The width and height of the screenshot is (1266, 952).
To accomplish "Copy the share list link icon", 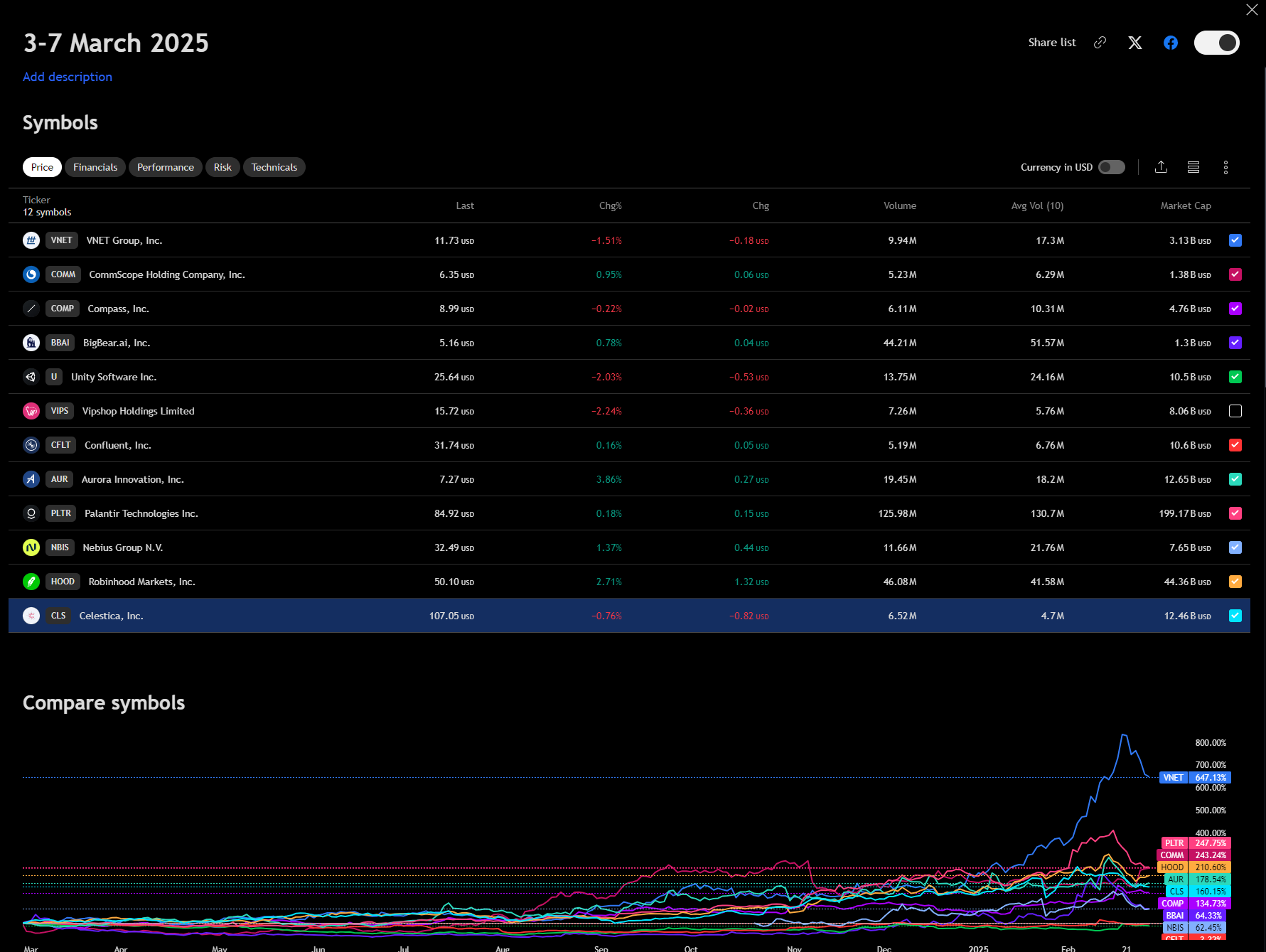I will coord(1100,43).
